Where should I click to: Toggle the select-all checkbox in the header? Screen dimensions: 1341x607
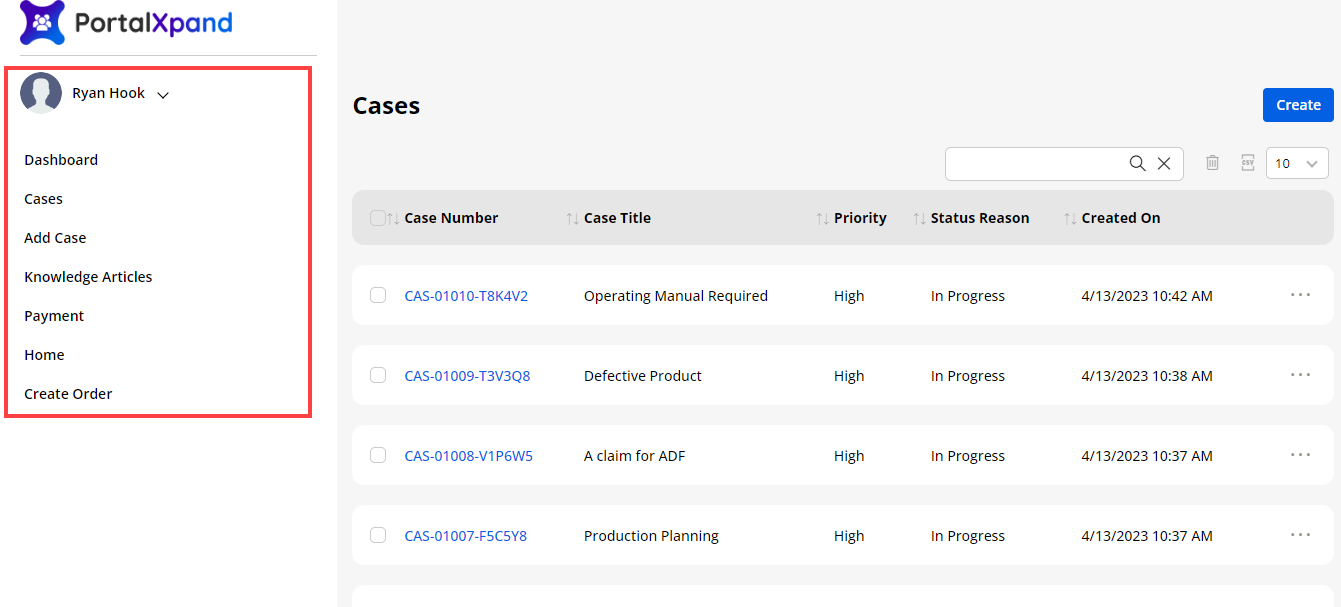coord(377,218)
